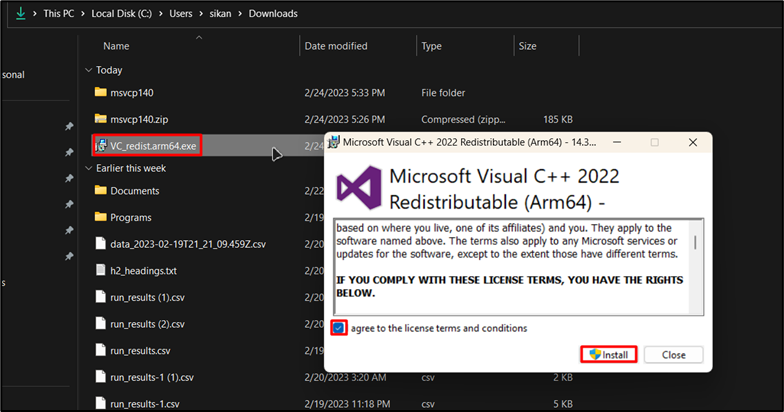
Task: Expand chevron before This PC in breadcrumb
Action: click(x=35, y=14)
